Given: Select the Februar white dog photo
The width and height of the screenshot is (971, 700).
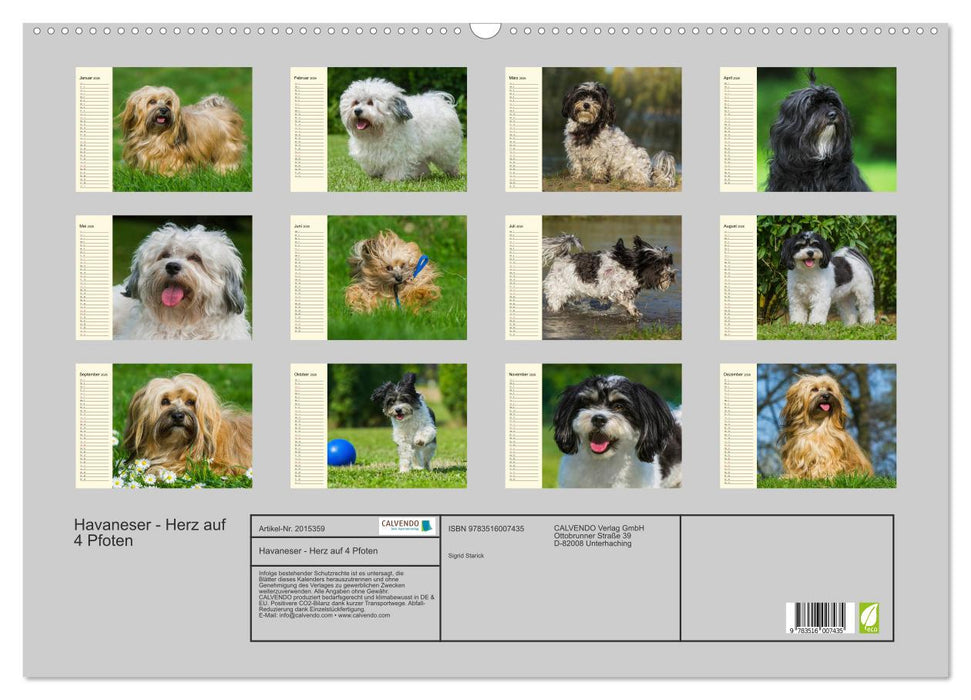Looking at the screenshot, I should pos(397,129).
